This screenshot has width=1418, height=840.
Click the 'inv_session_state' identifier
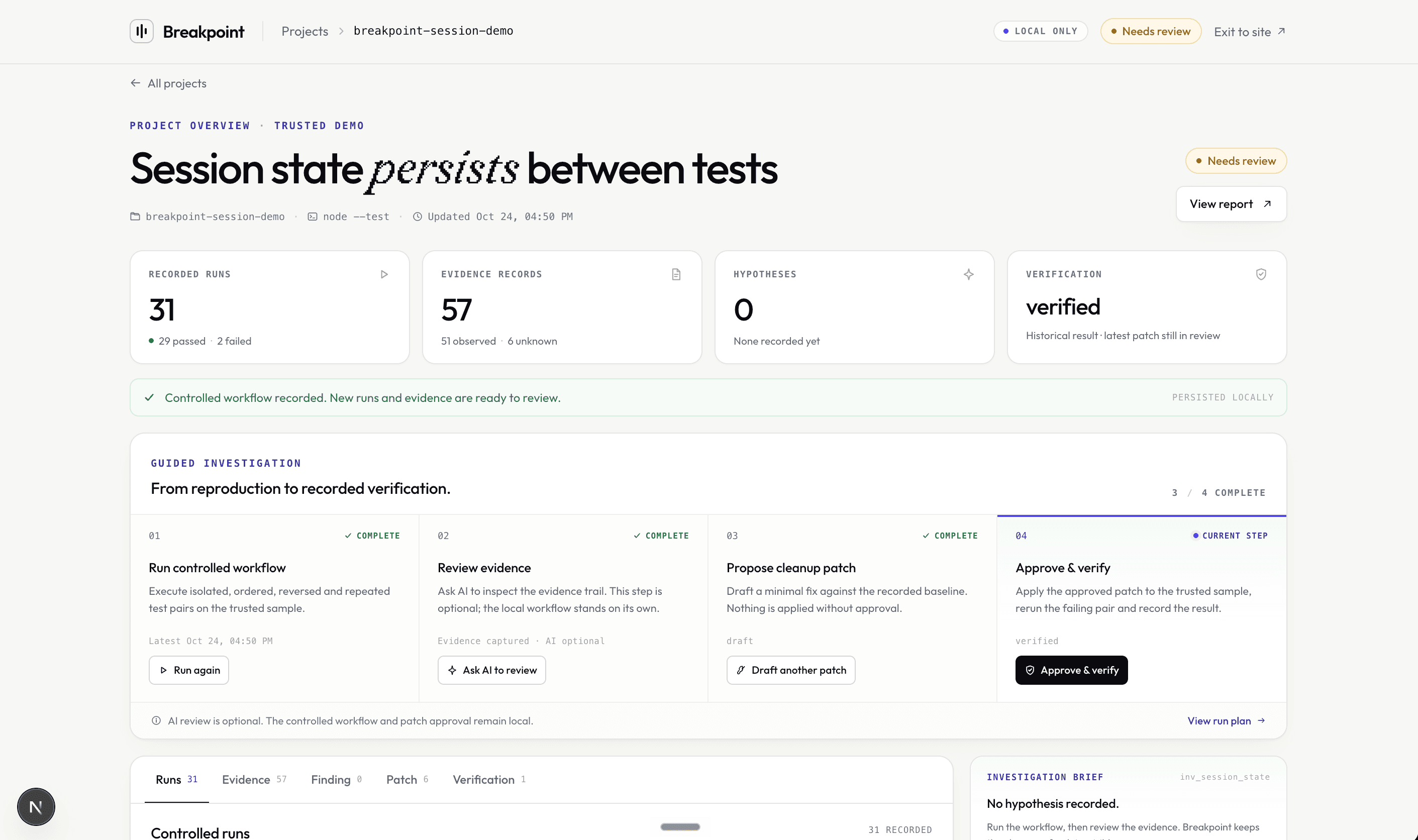(x=1225, y=777)
